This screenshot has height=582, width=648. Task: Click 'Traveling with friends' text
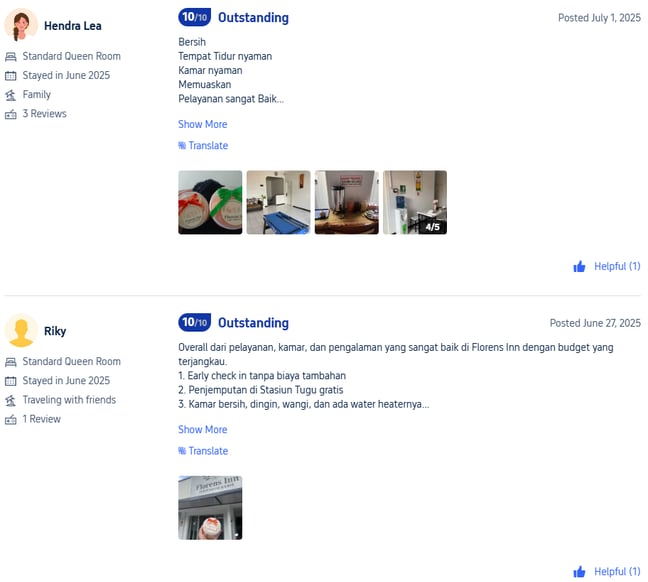[69, 400]
